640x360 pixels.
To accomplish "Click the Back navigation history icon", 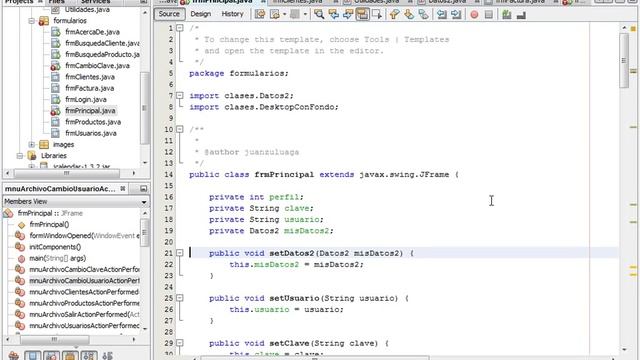I will pyautogui.click(x=275, y=15).
